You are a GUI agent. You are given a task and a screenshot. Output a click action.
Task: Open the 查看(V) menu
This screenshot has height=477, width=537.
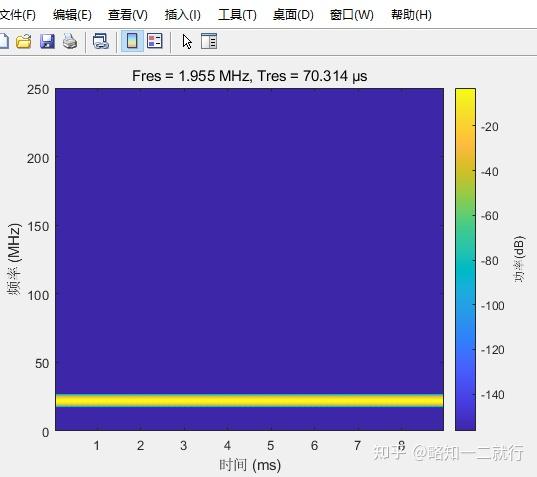tap(128, 15)
